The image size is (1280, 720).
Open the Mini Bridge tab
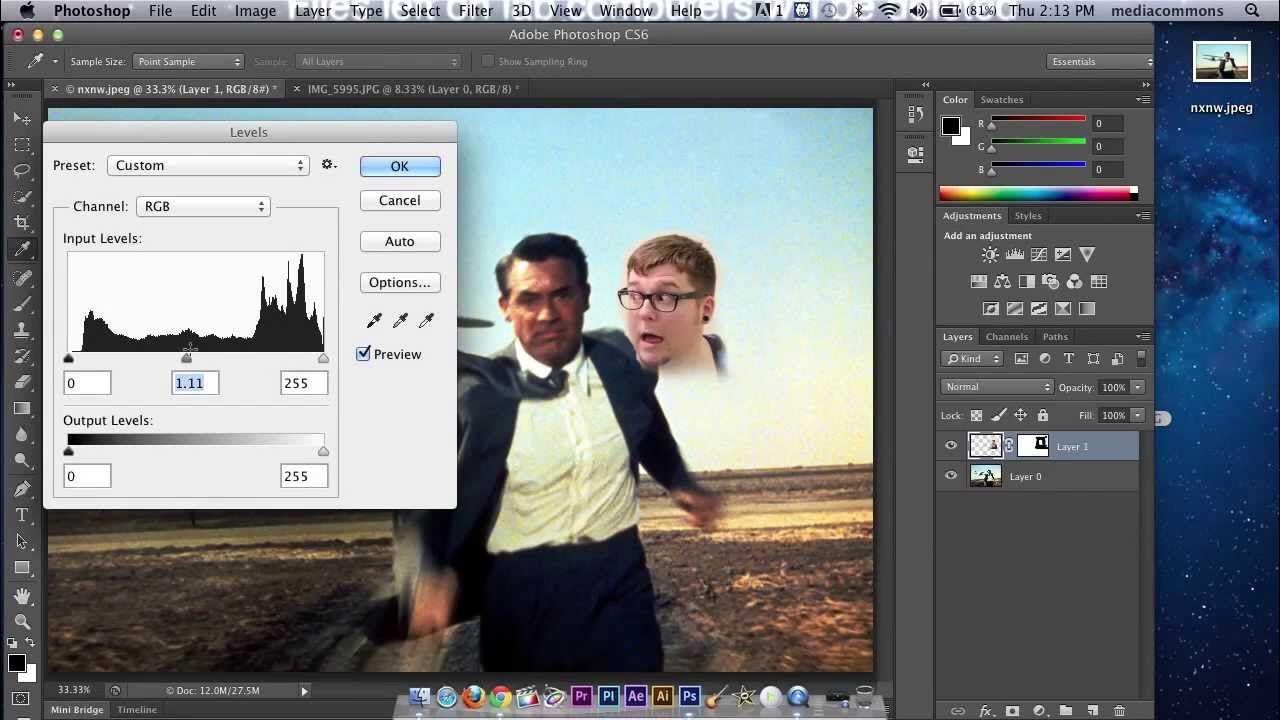[77, 710]
